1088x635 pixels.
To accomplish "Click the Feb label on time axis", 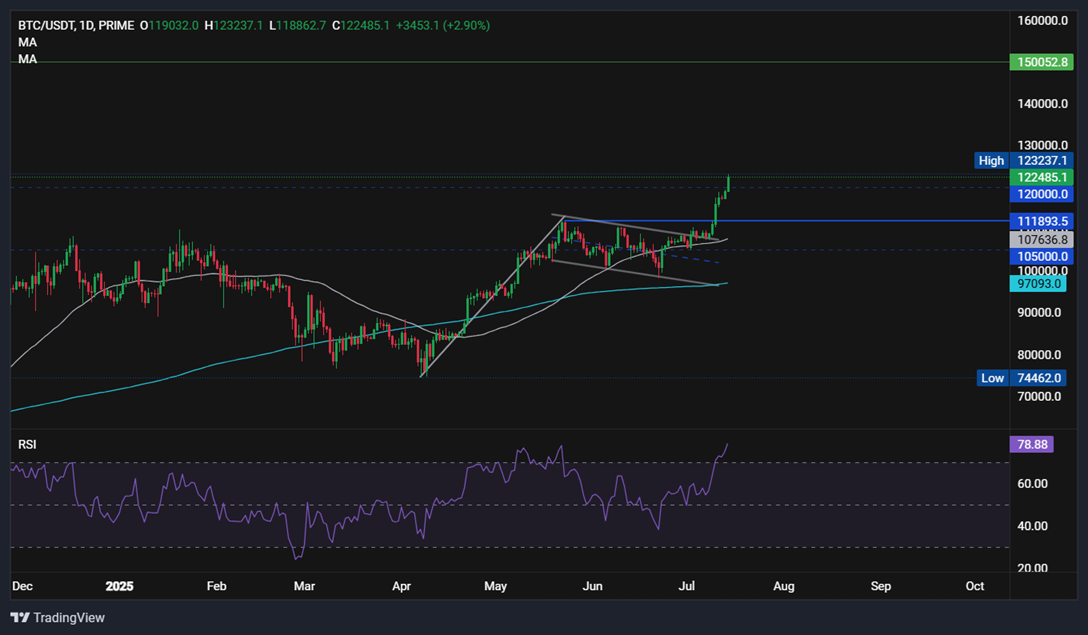I will 216,586.
